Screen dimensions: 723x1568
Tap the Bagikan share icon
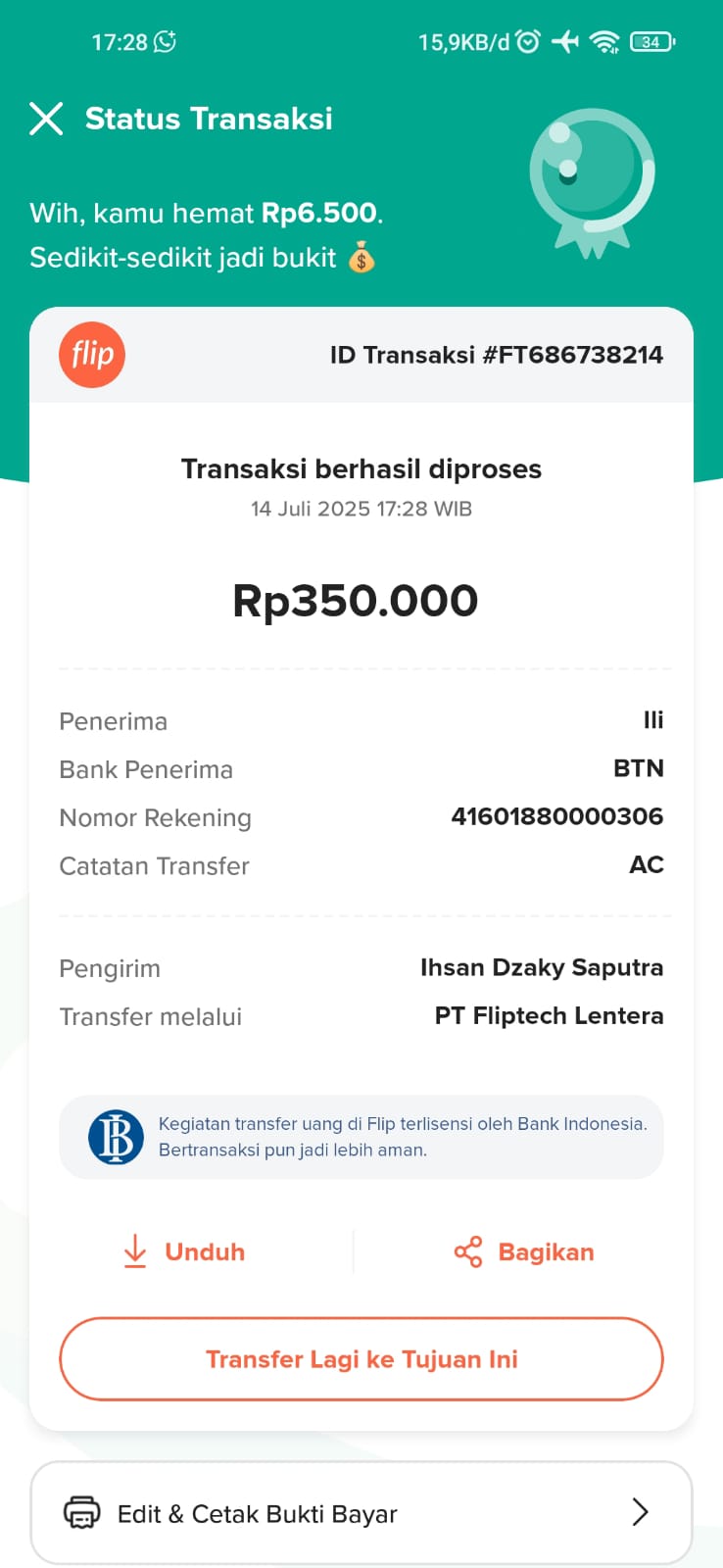[468, 1251]
